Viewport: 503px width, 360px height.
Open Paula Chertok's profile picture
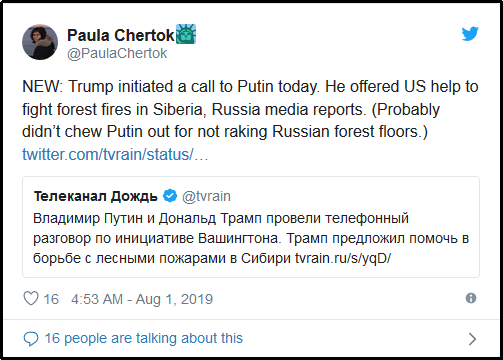(x=40, y=42)
